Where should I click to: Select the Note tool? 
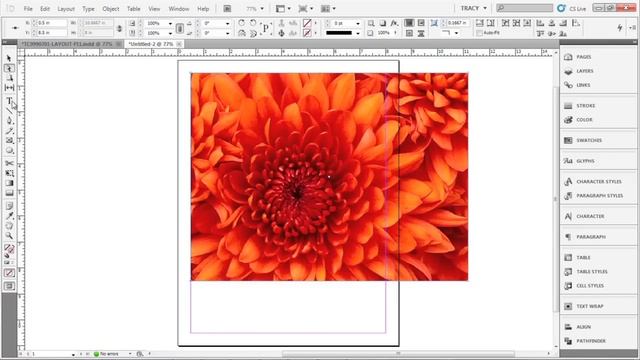coord(9,206)
